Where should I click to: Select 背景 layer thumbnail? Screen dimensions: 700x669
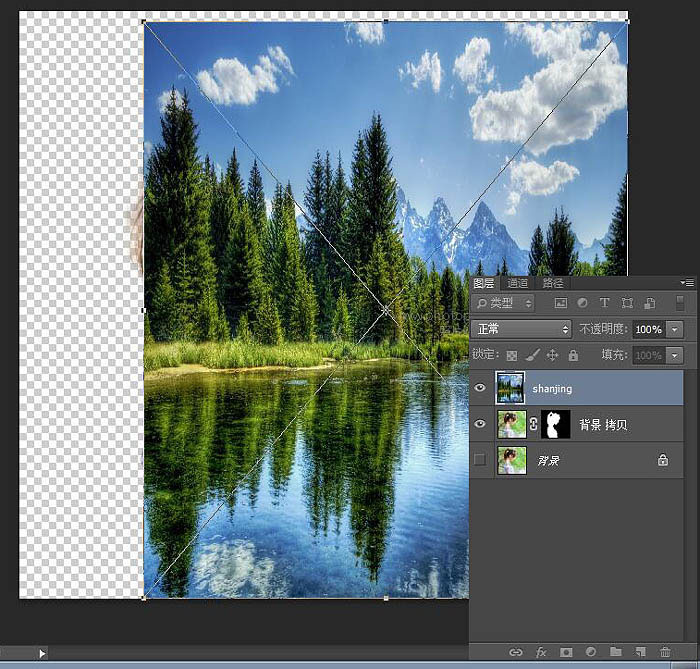click(x=512, y=460)
